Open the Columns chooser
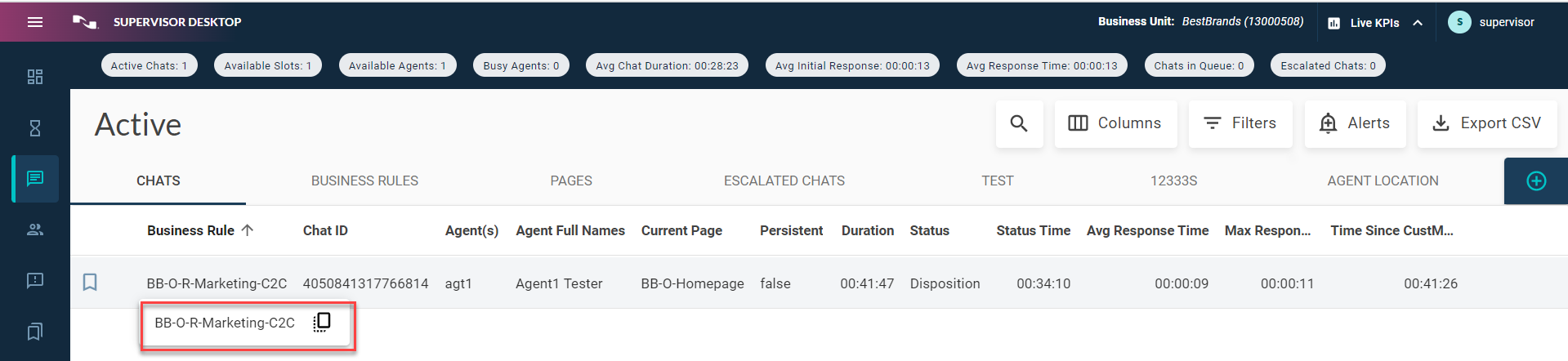1568x361 pixels. pyautogui.click(x=1115, y=123)
